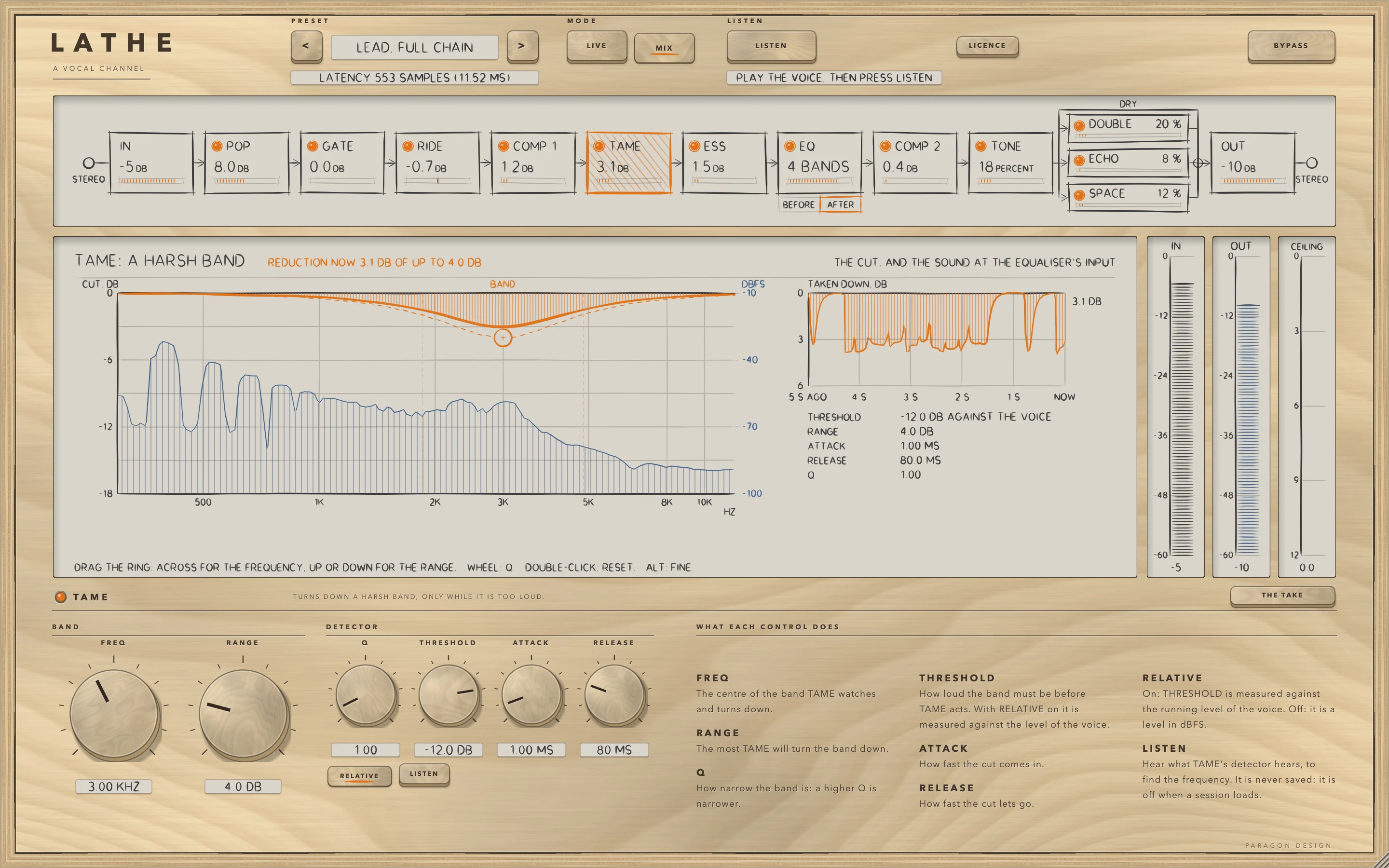
Task: Select the IN -5 DB chain block
Action: 151,163
